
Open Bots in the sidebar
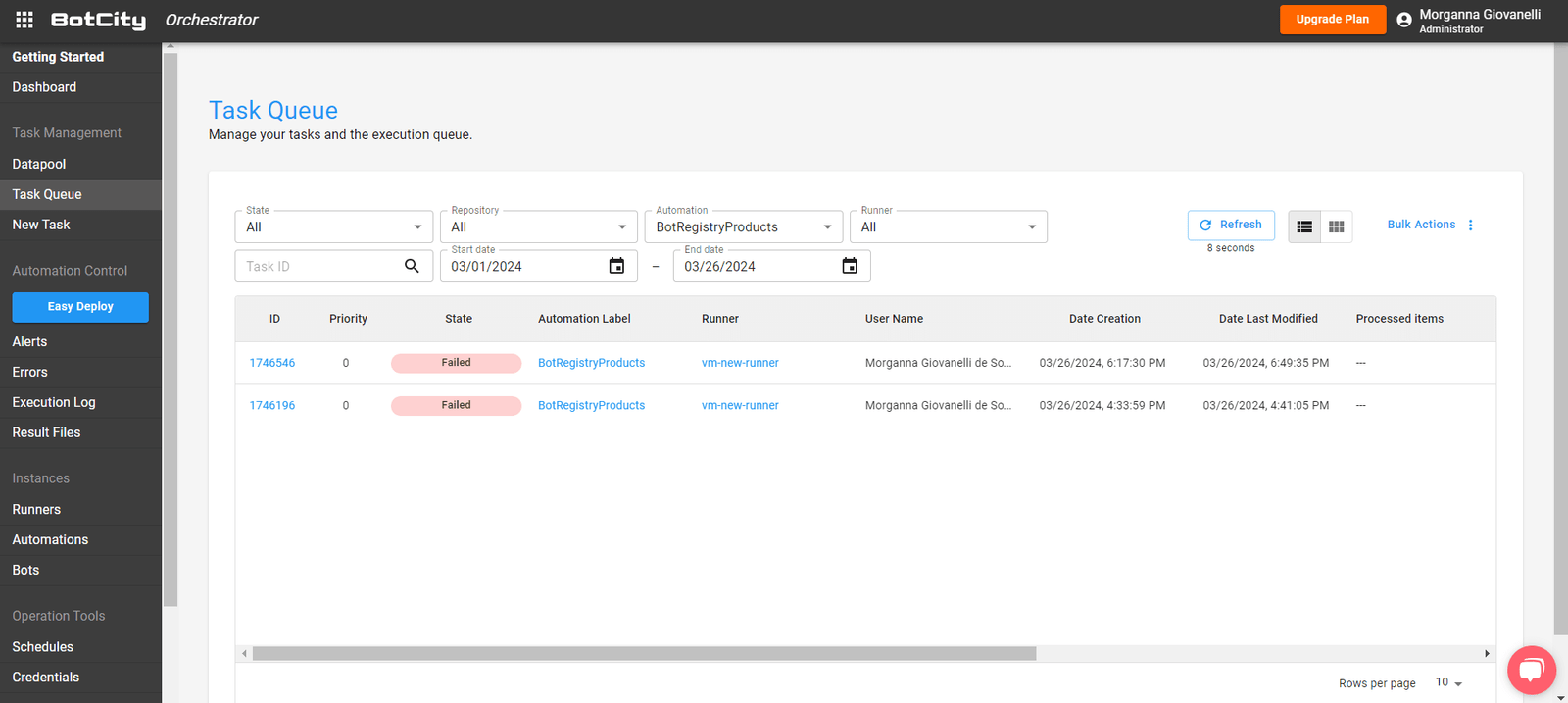click(25, 570)
